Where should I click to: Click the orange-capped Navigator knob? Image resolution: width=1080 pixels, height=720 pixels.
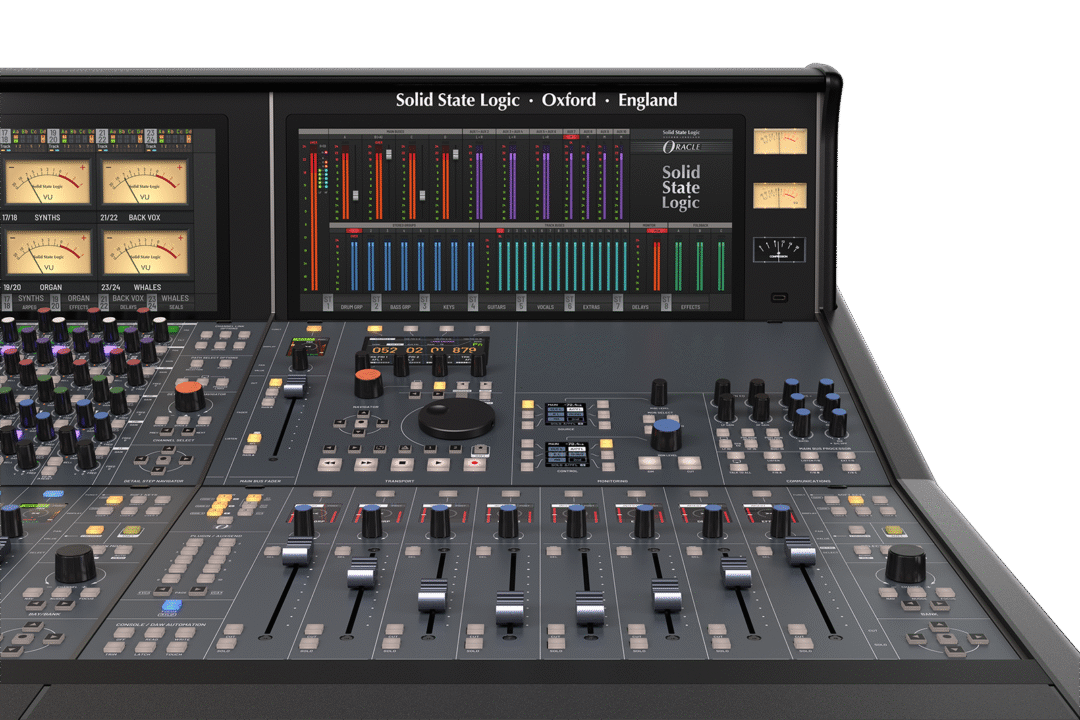[368, 383]
